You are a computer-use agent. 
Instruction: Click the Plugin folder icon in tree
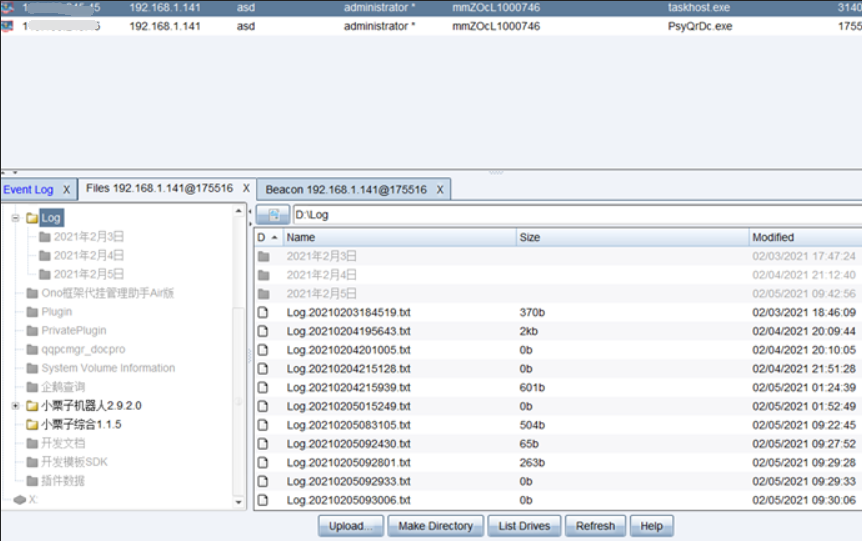(32, 312)
